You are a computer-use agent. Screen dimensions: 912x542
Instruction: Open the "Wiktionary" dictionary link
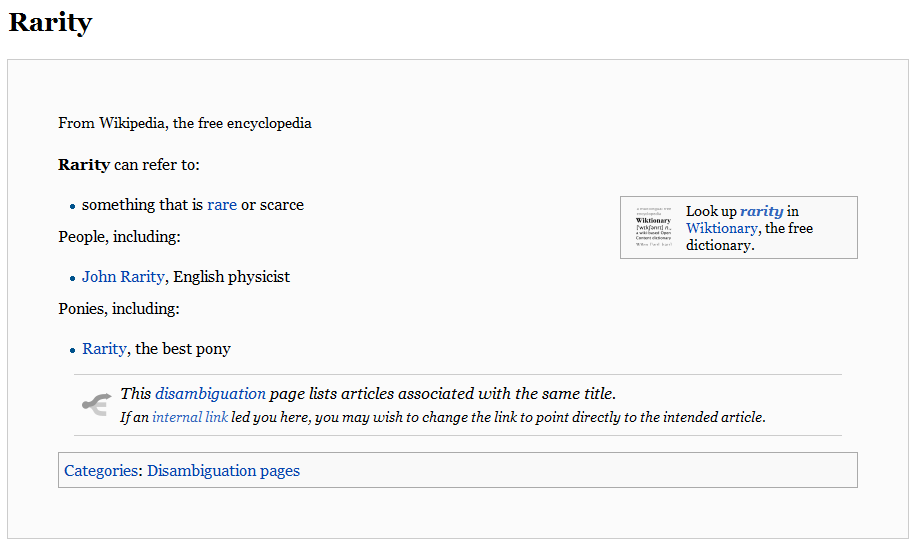(722, 228)
